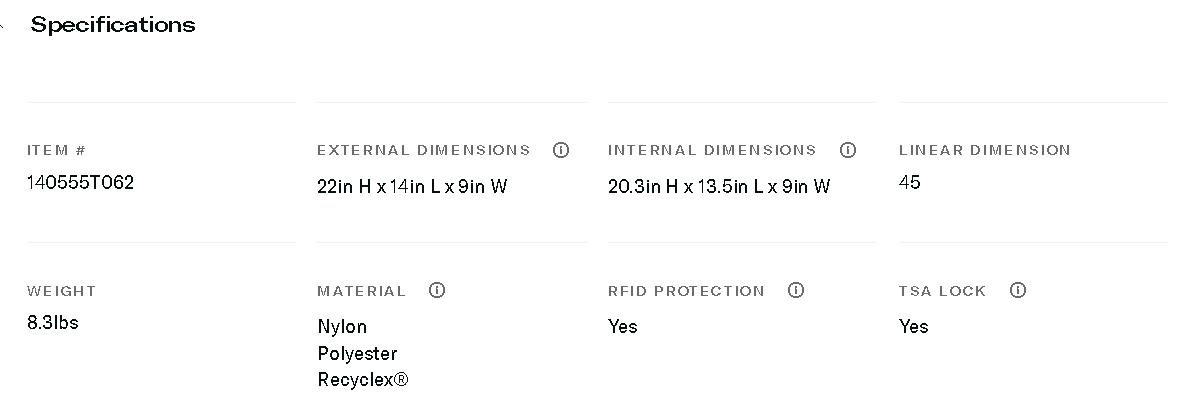Click the LINEAR DIMENSION label
The width and height of the screenshot is (1194, 412).
(x=984, y=150)
